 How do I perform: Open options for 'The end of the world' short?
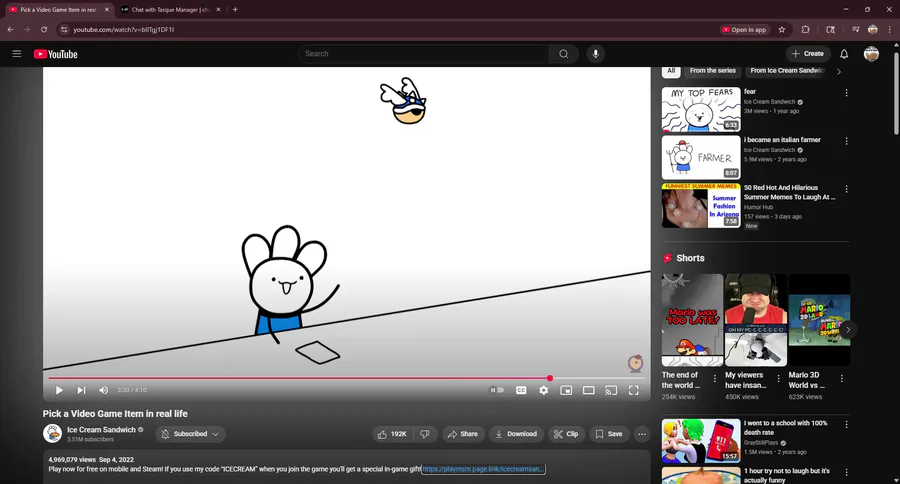point(715,378)
